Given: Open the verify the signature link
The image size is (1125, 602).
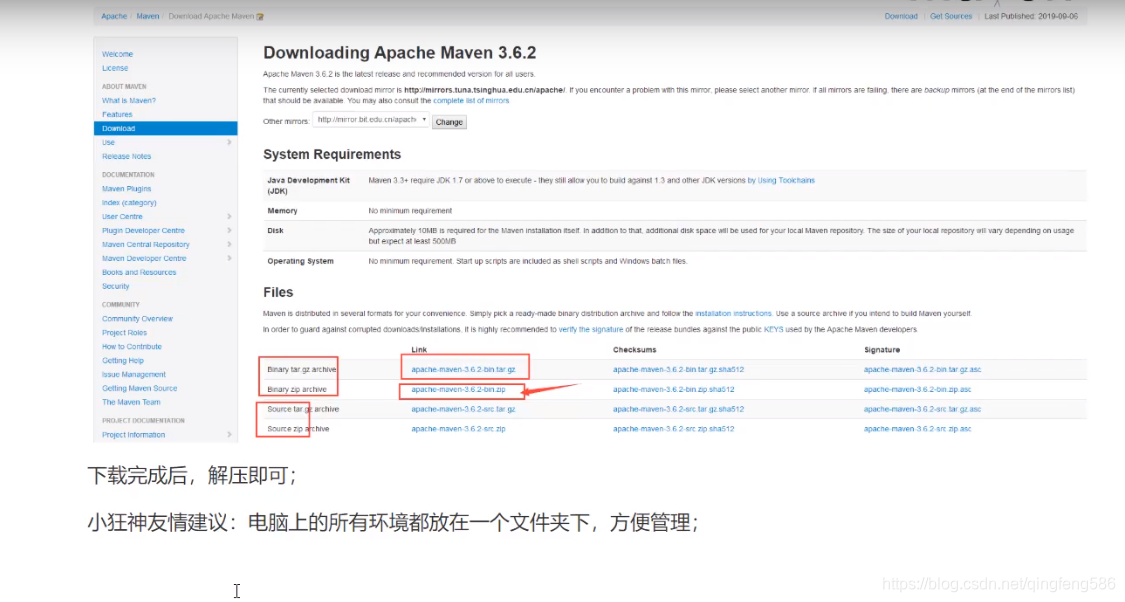Looking at the screenshot, I should pos(590,329).
